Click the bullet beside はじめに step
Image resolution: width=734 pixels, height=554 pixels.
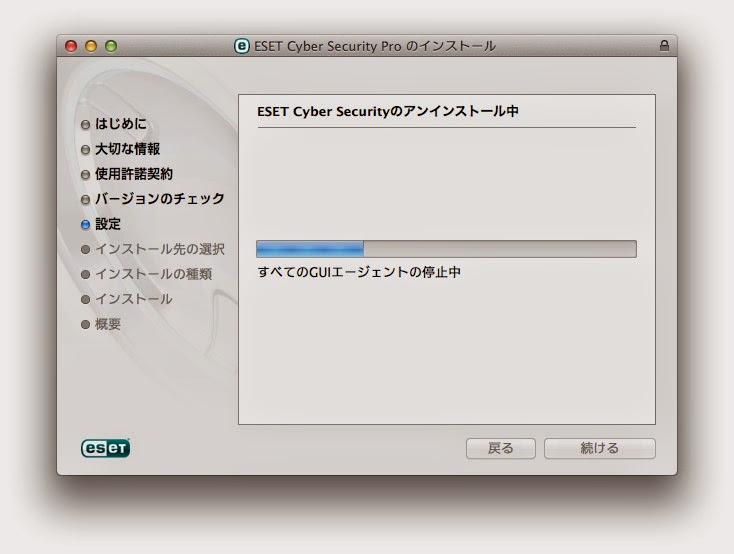click(x=85, y=125)
